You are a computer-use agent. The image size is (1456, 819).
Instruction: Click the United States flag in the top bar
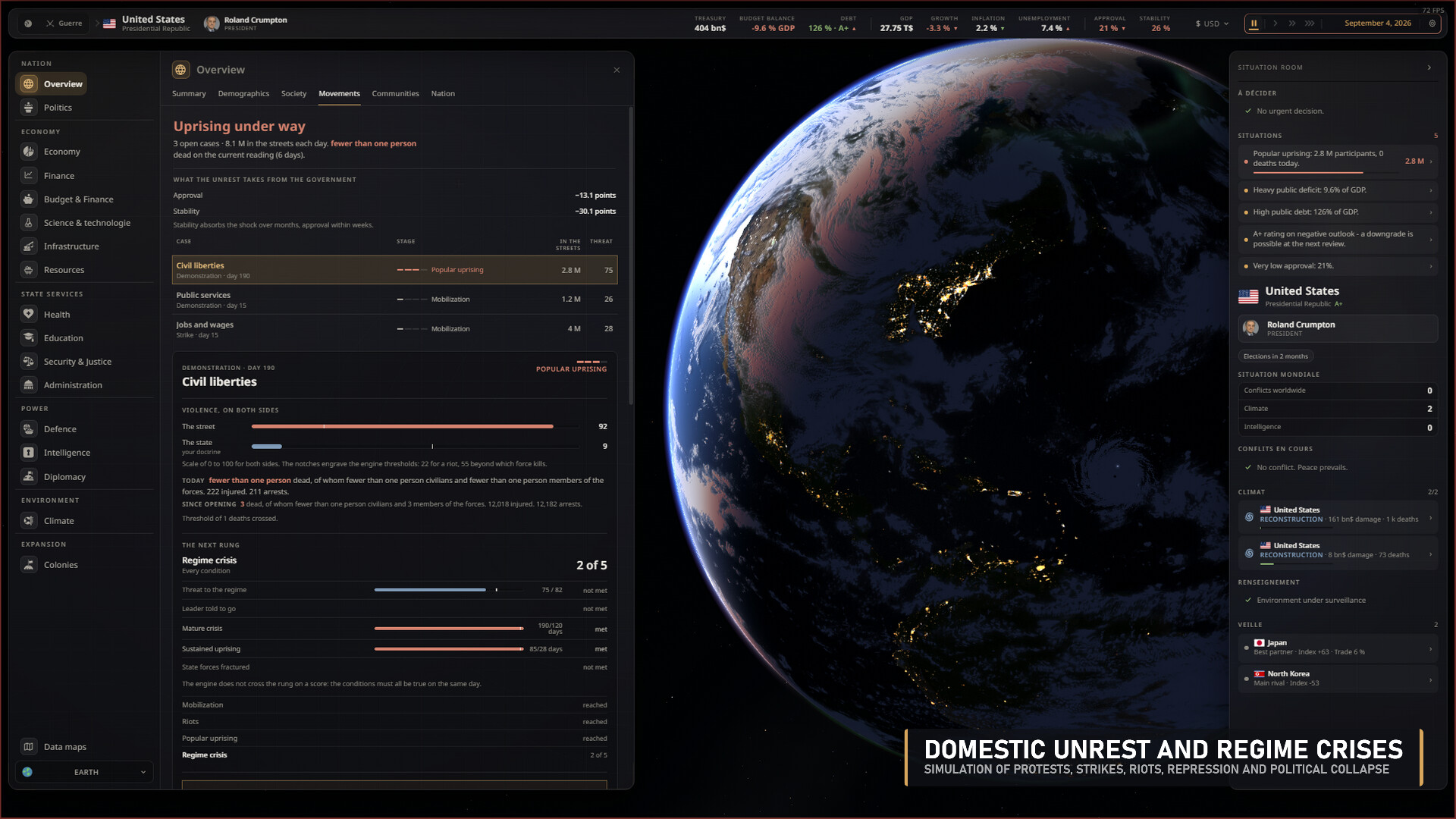(x=109, y=24)
